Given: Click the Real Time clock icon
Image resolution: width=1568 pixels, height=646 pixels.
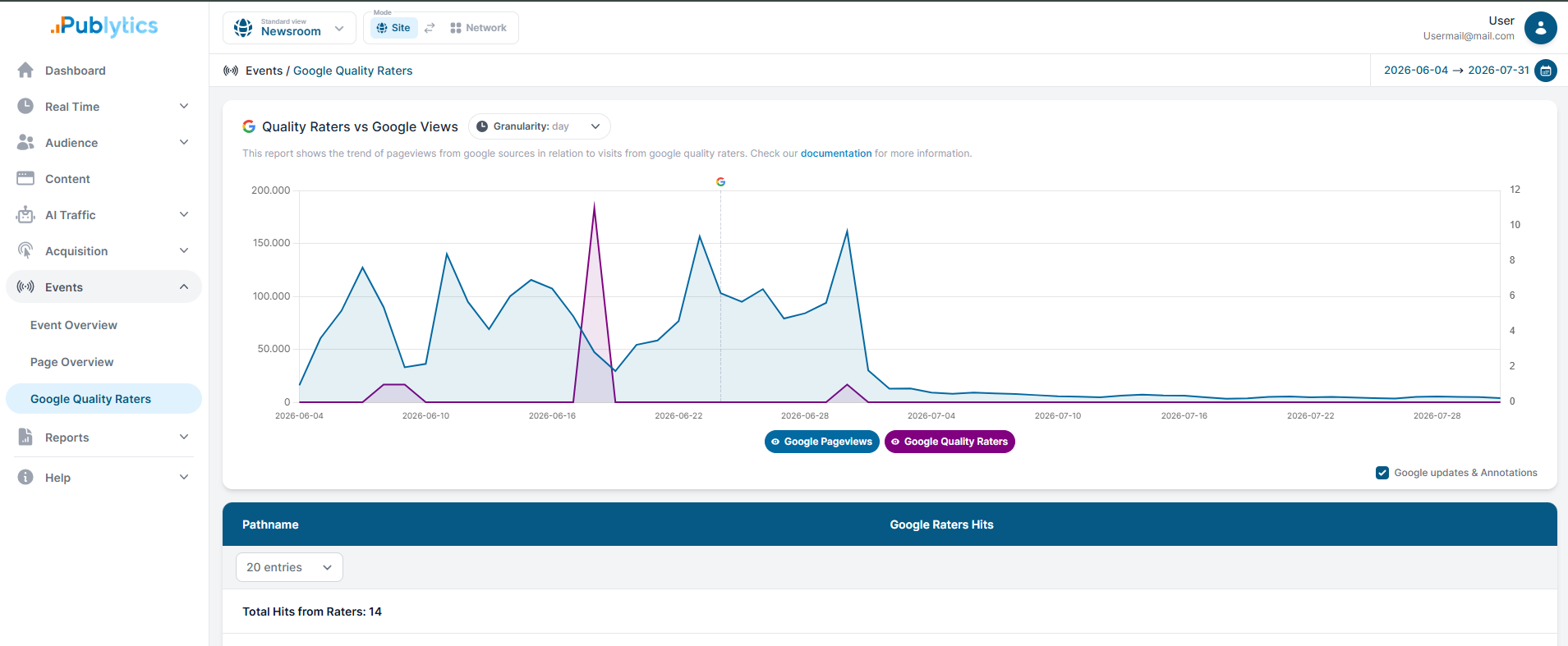Looking at the screenshot, I should [x=25, y=107].
